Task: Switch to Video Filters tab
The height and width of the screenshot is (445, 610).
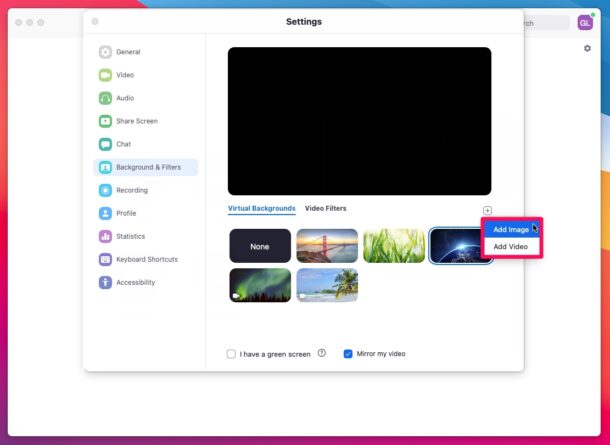Action: point(326,208)
